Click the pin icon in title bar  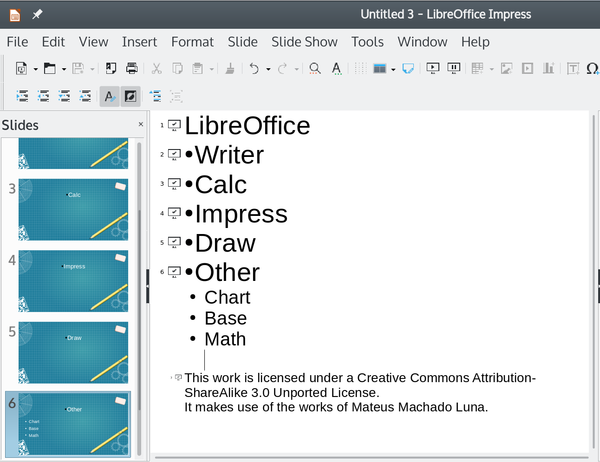(37, 15)
